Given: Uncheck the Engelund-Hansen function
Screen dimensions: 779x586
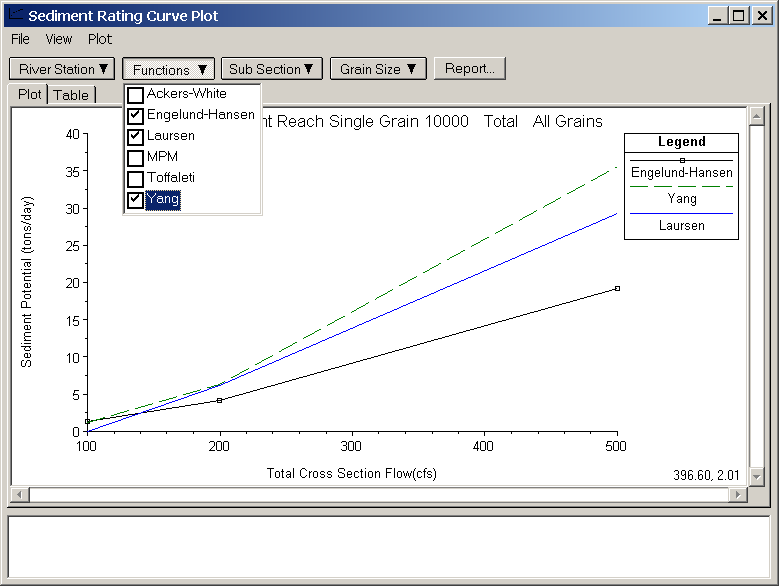Looking at the screenshot, I should coord(136,116).
